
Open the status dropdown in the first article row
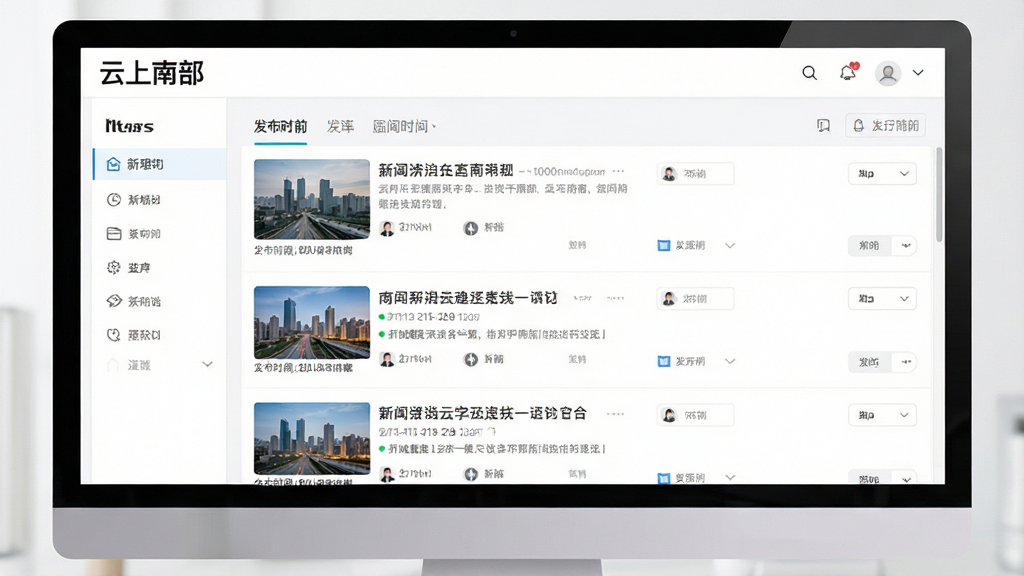tap(882, 174)
